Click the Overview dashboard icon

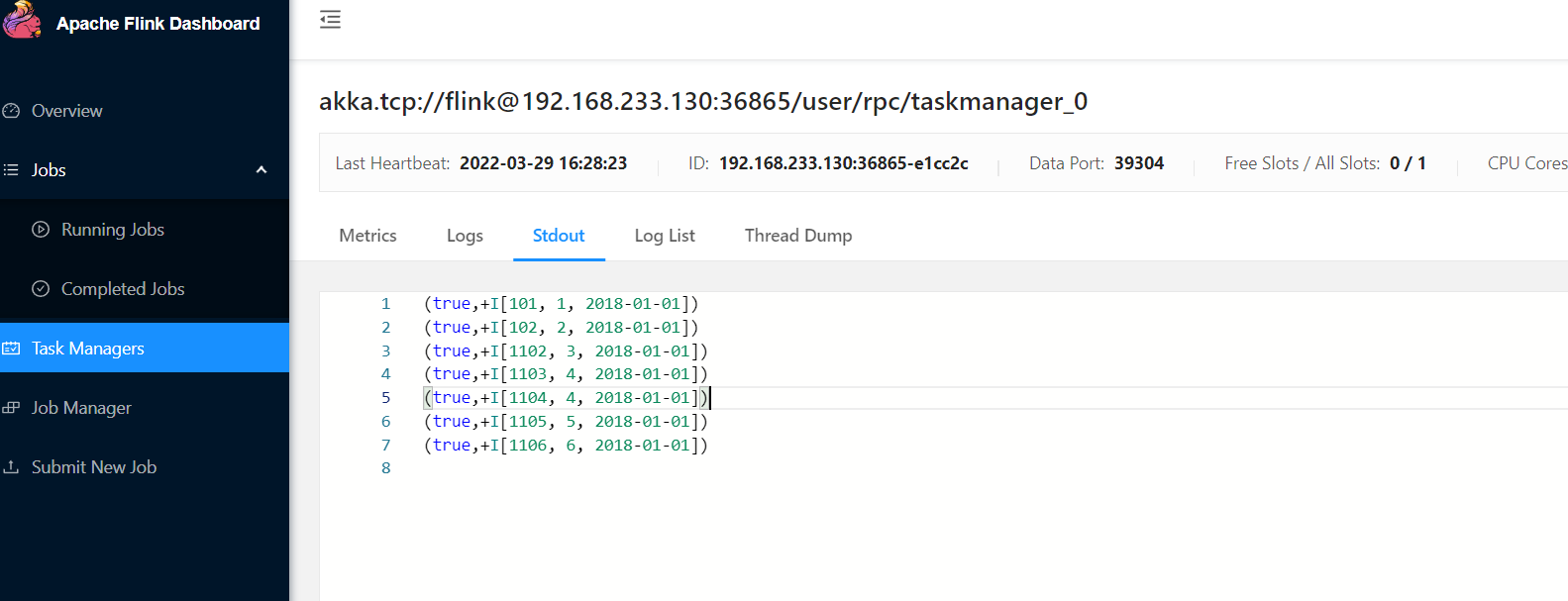(x=12, y=111)
